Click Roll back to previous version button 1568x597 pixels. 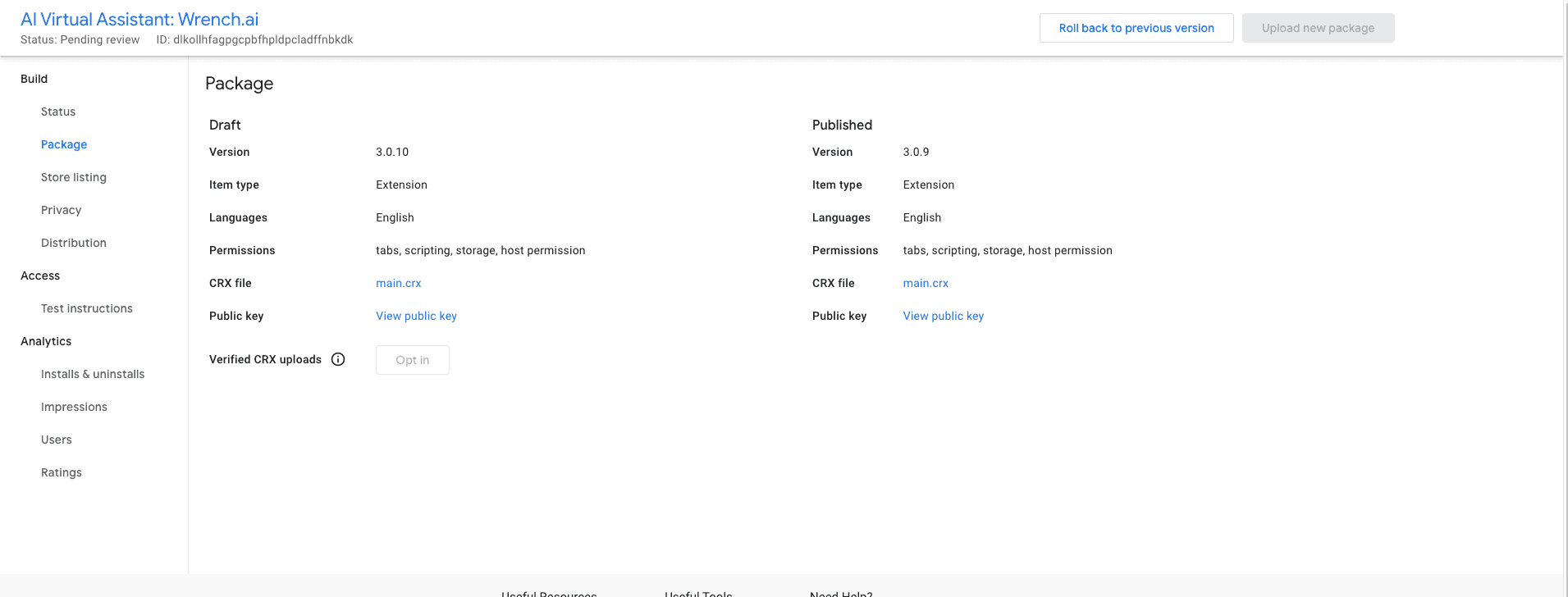[1136, 28]
